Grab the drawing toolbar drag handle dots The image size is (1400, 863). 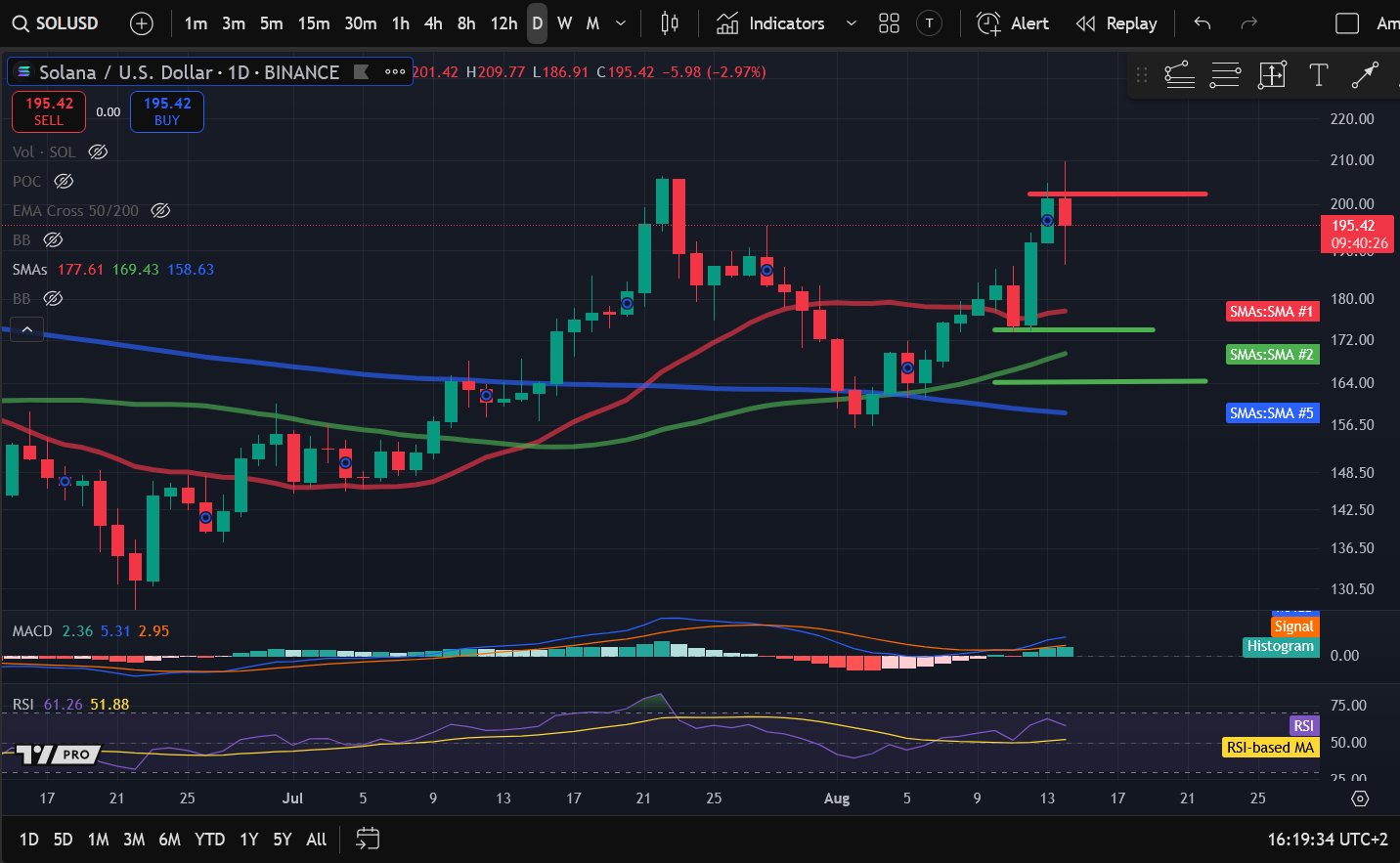pos(1141,74)
